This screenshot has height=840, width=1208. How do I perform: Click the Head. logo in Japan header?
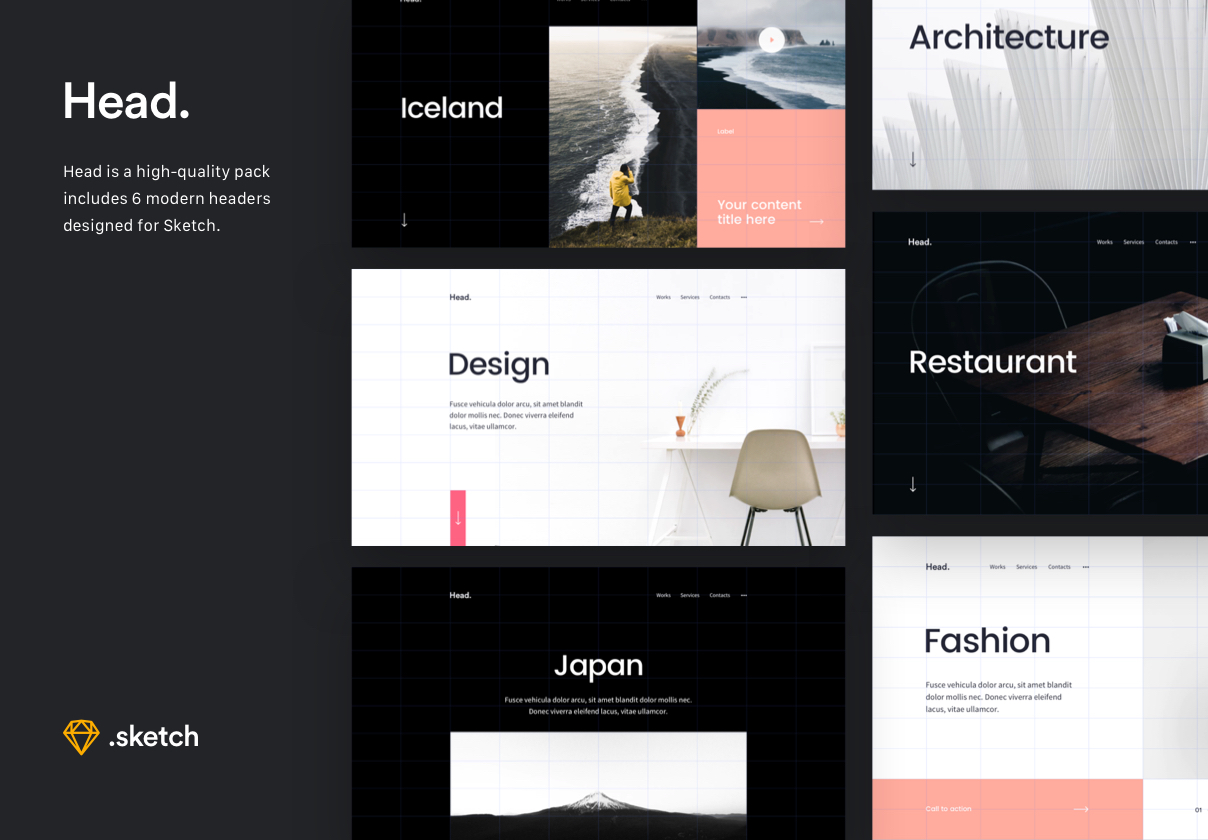pyautogui.click(x=460, y=595)
